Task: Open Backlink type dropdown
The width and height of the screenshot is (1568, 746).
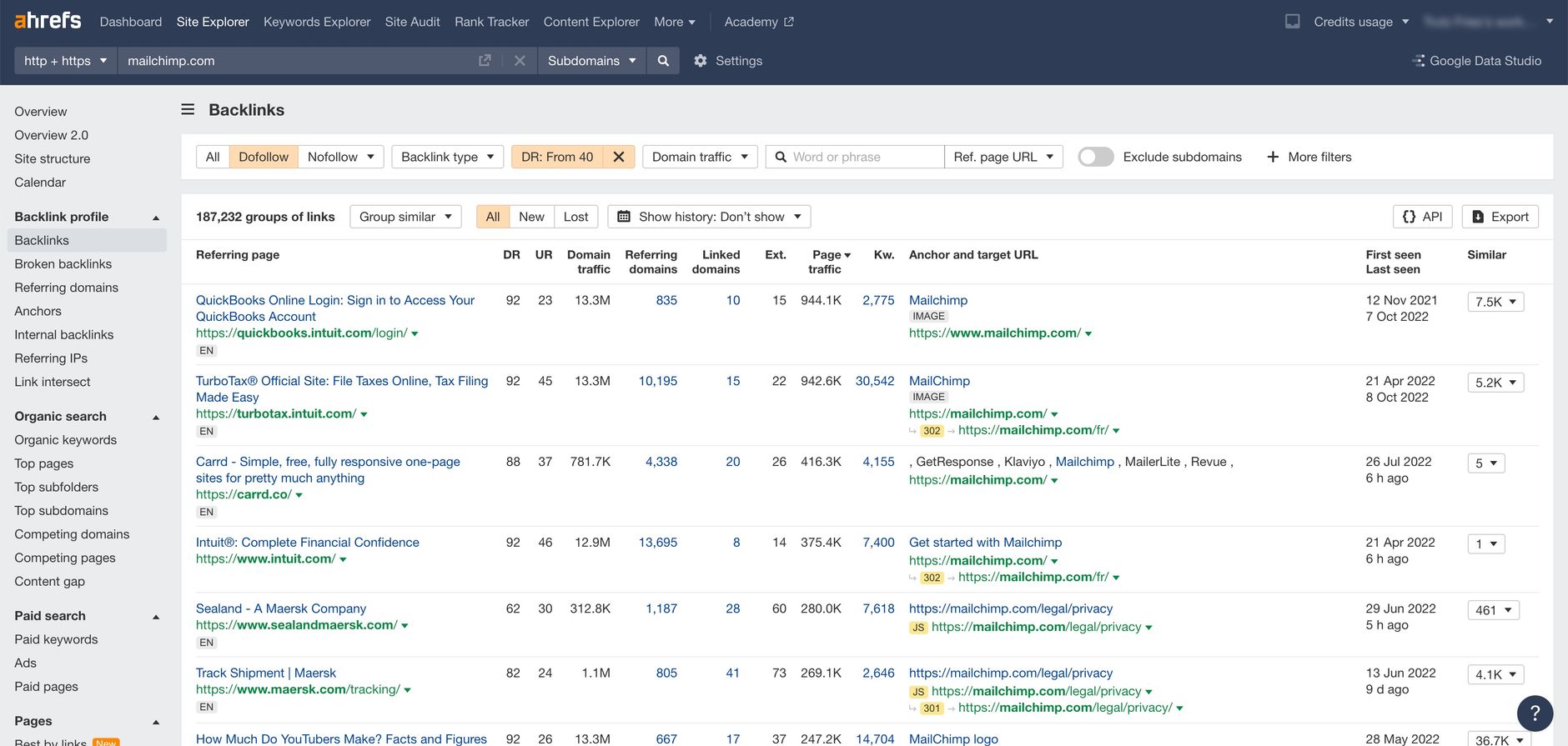Action: coord(448,157)
